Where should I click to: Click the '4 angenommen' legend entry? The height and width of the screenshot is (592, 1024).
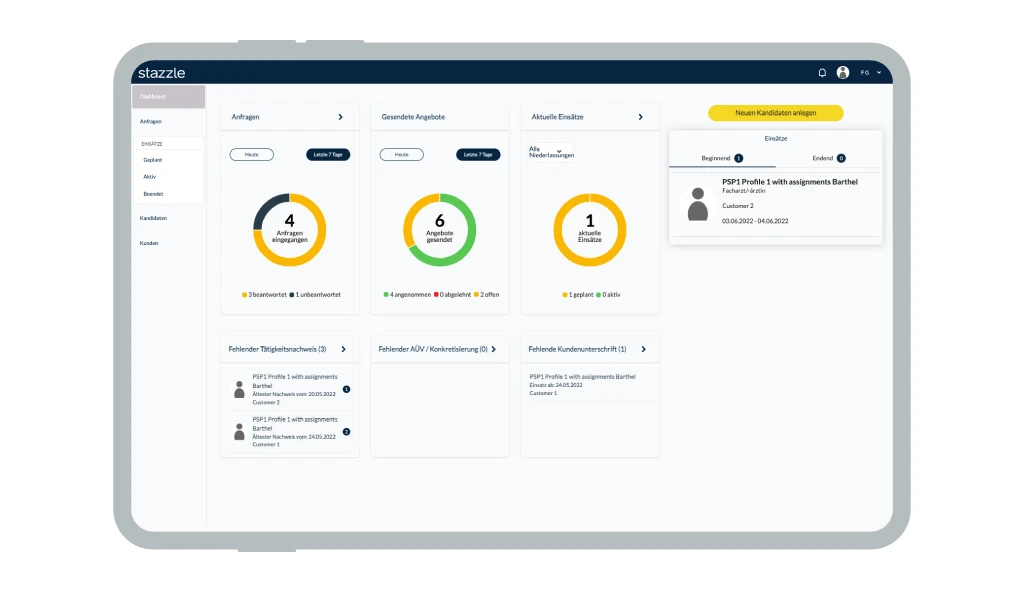coord(407,295)
